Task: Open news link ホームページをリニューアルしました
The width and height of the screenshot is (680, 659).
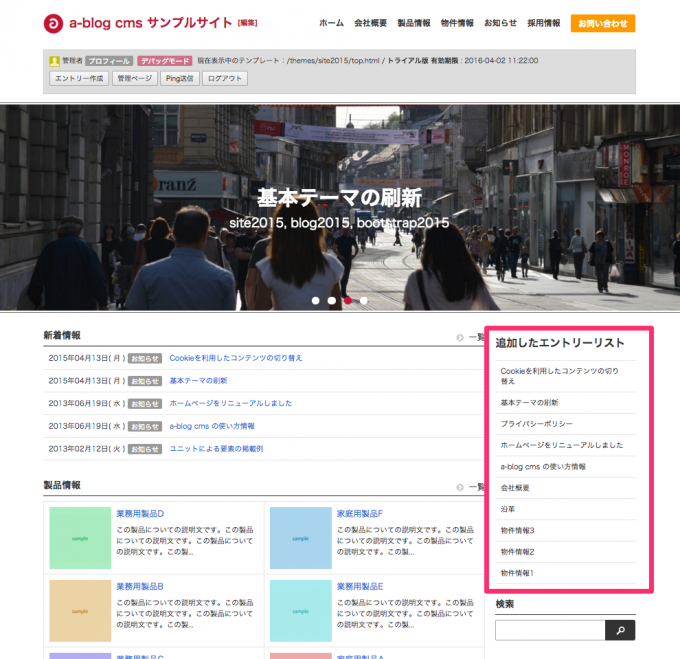Action: pos(231,403)
